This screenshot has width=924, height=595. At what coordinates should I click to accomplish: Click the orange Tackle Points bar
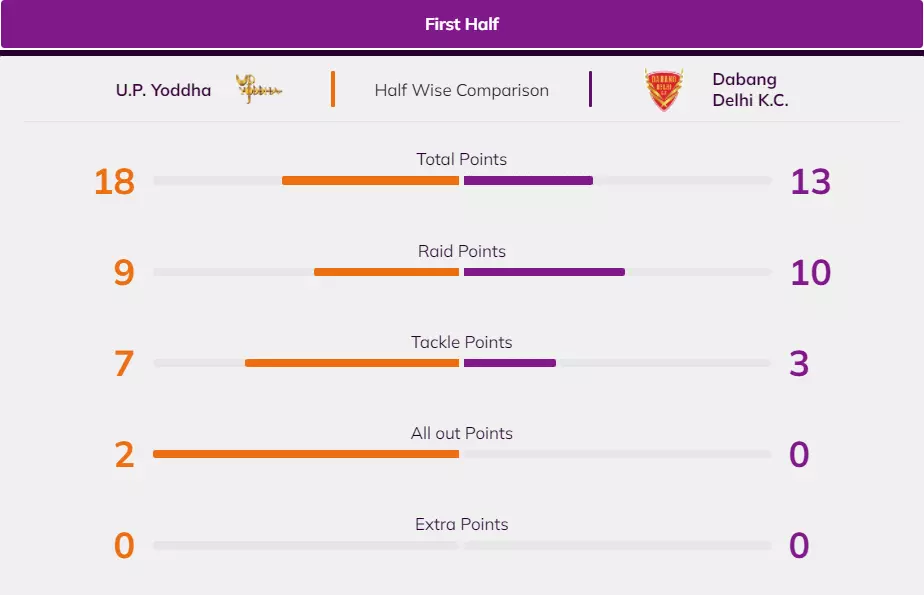(352, 363)
